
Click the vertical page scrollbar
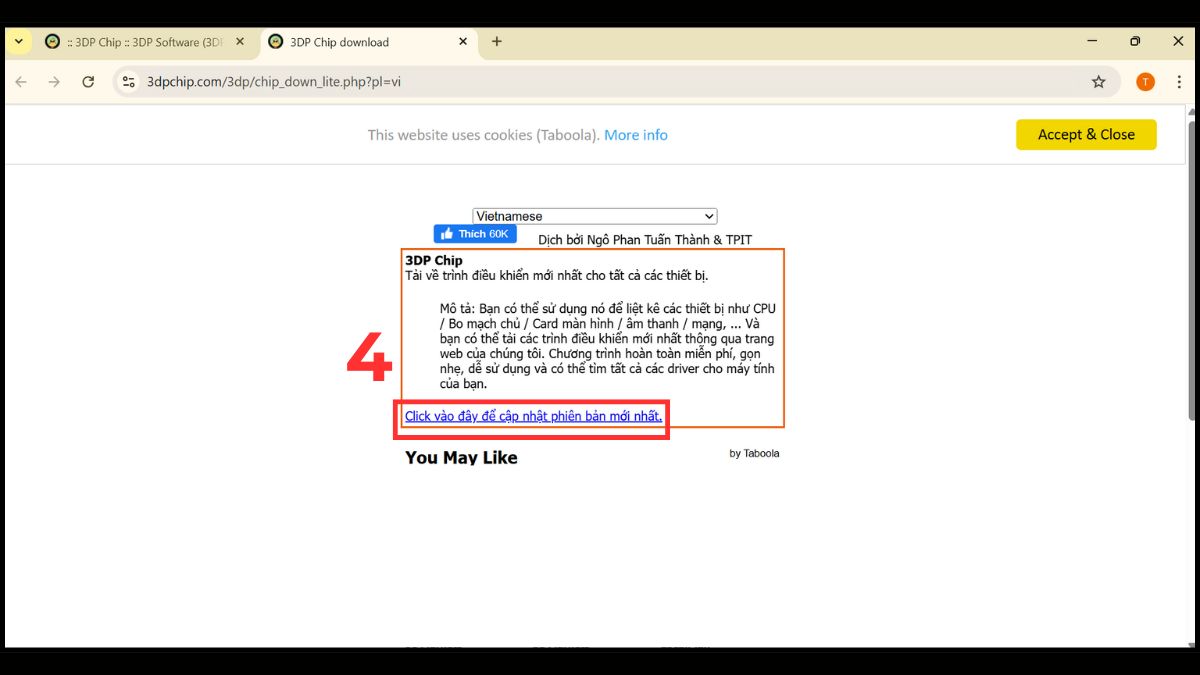click(1191, 270)
